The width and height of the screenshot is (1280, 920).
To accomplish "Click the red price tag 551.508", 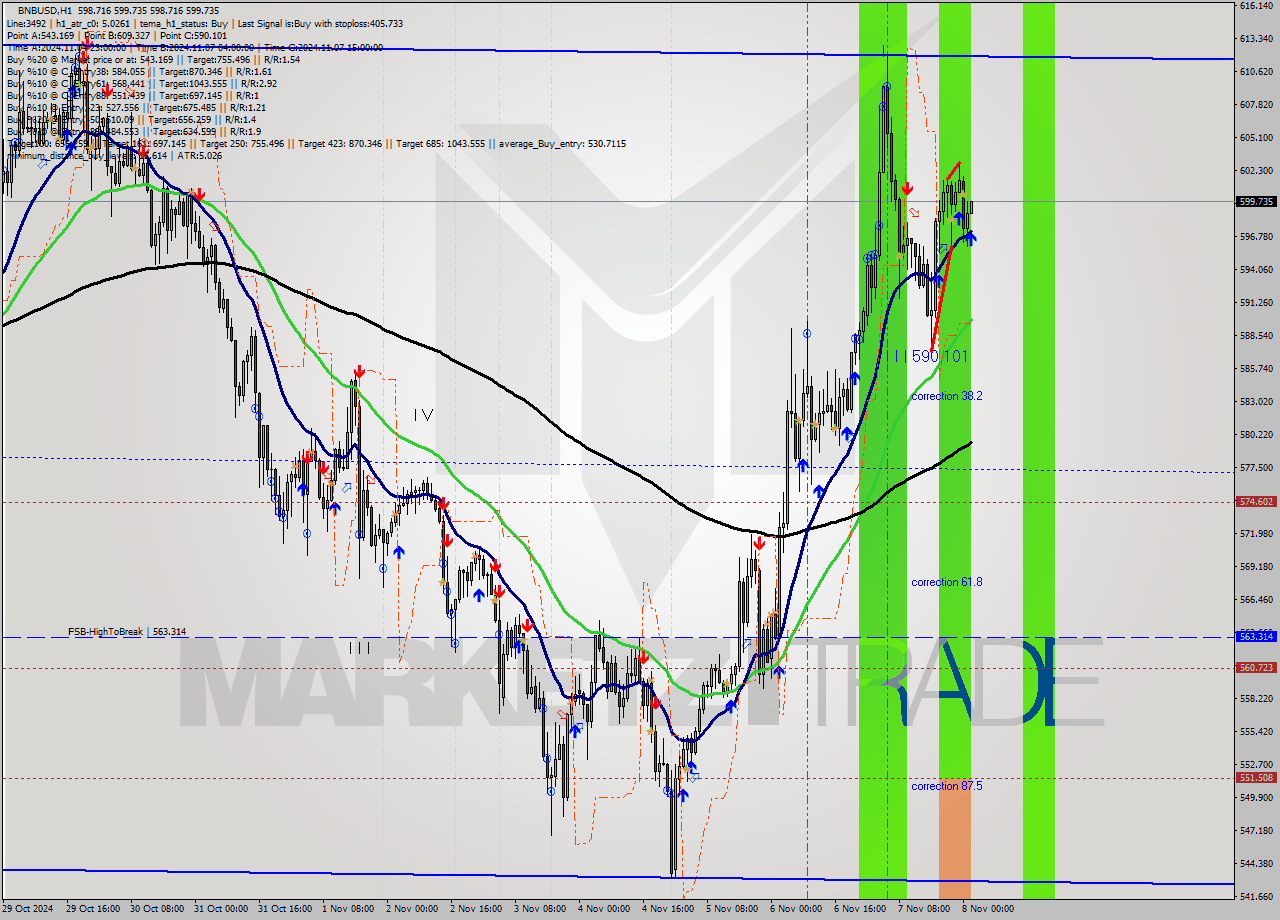I will 1257,777.
